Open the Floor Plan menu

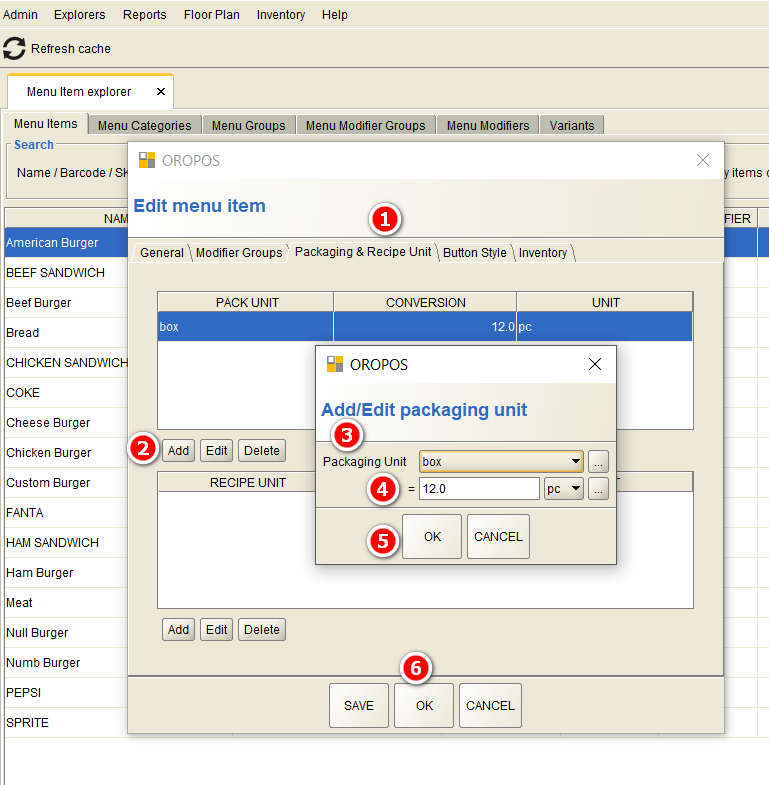tap(211, 15)
